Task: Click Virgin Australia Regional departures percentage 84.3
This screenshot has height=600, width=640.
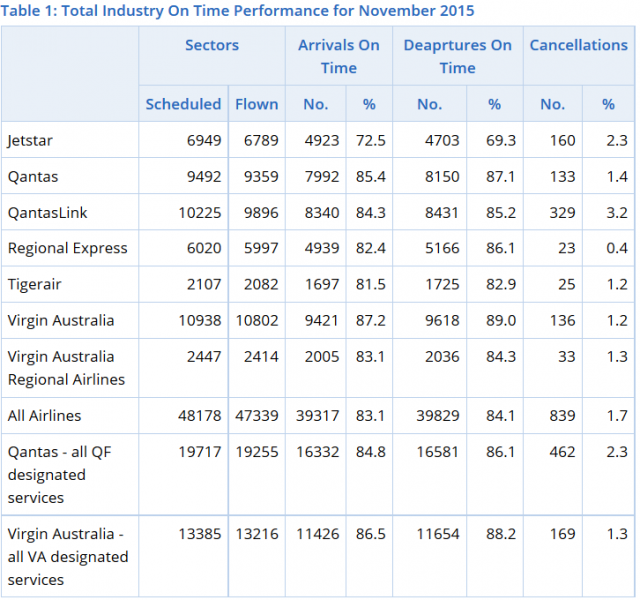Action: [501, 357]
